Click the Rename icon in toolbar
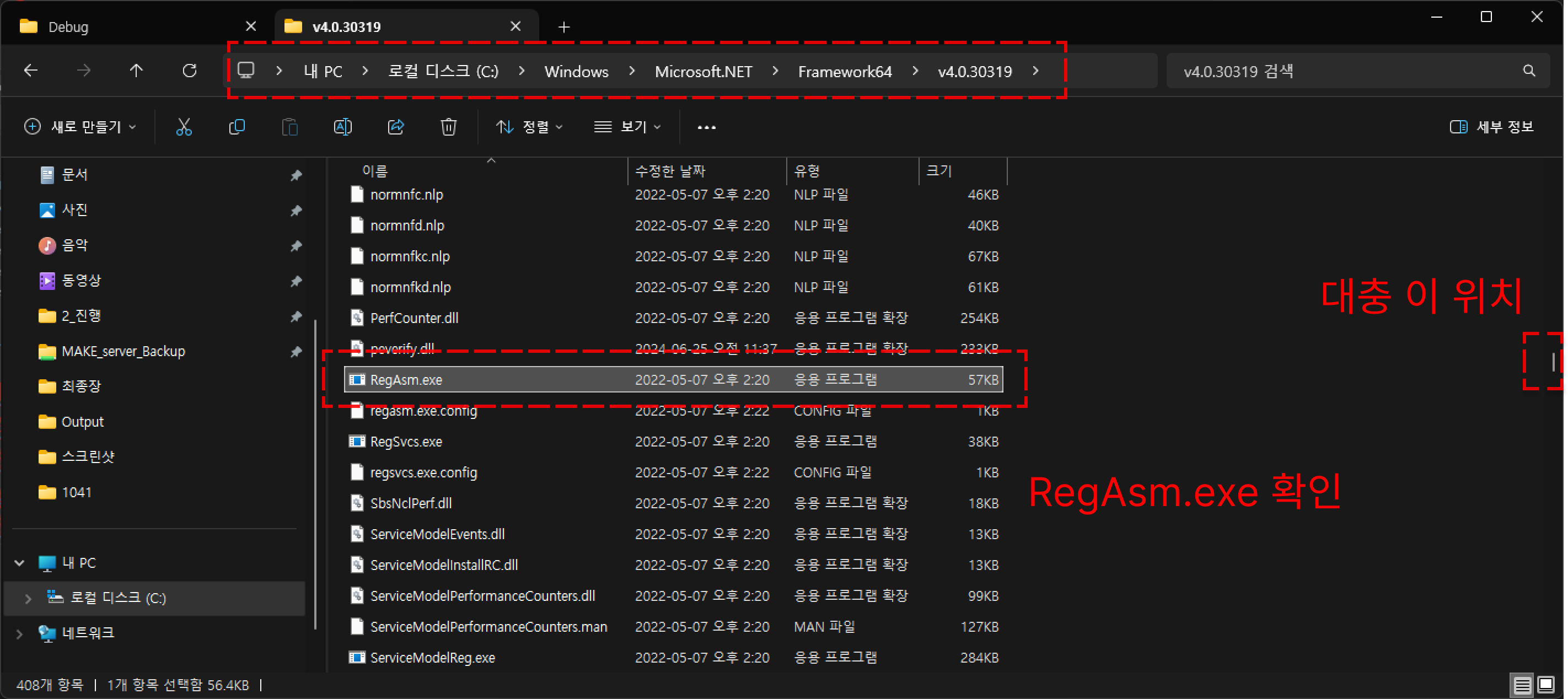 [343, 127]
